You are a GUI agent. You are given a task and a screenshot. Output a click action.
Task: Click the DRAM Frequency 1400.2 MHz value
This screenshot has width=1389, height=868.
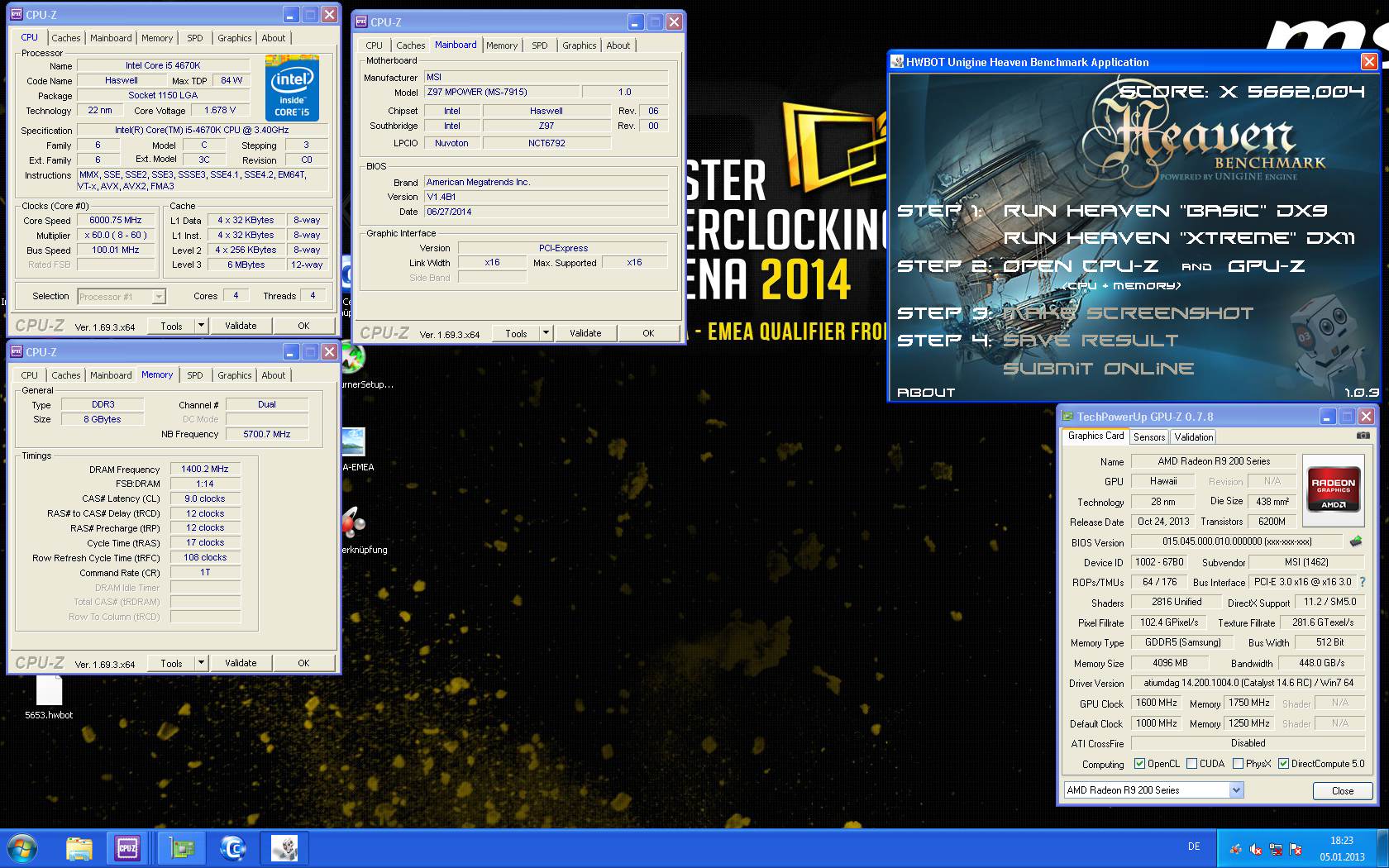(205, 469)
